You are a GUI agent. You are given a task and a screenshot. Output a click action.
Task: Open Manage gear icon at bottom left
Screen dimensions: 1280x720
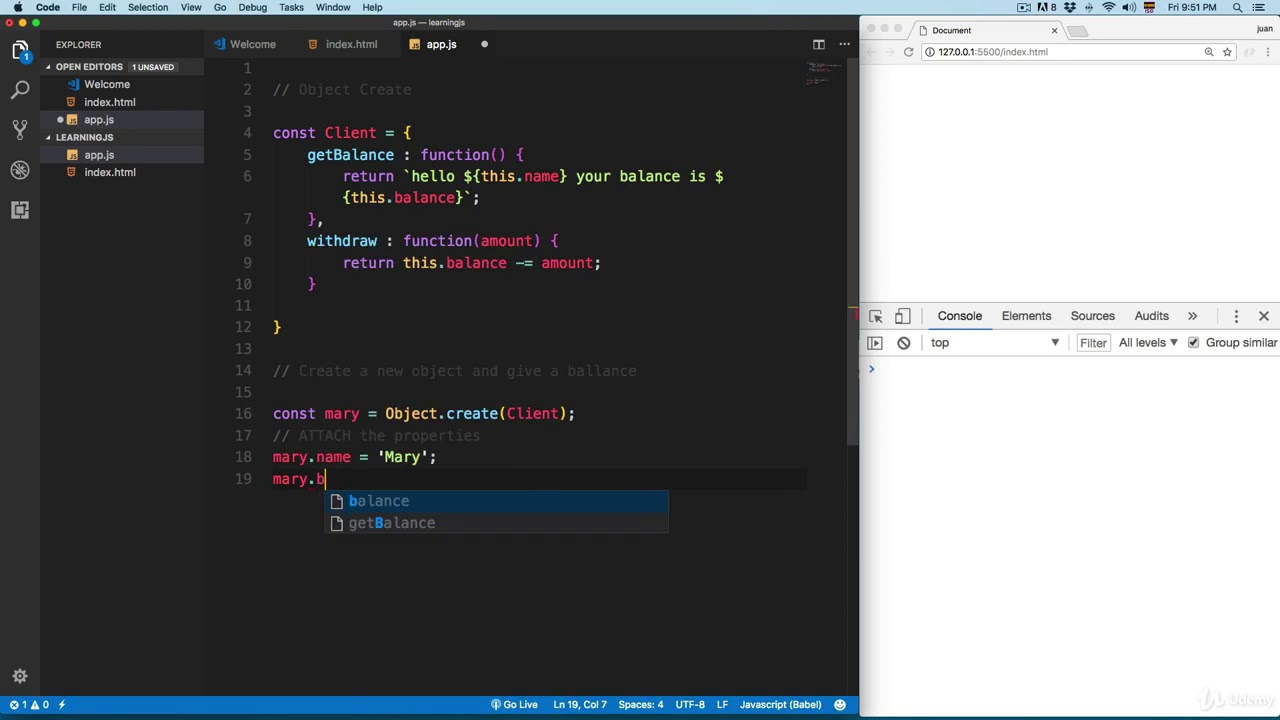pos(20,676)
